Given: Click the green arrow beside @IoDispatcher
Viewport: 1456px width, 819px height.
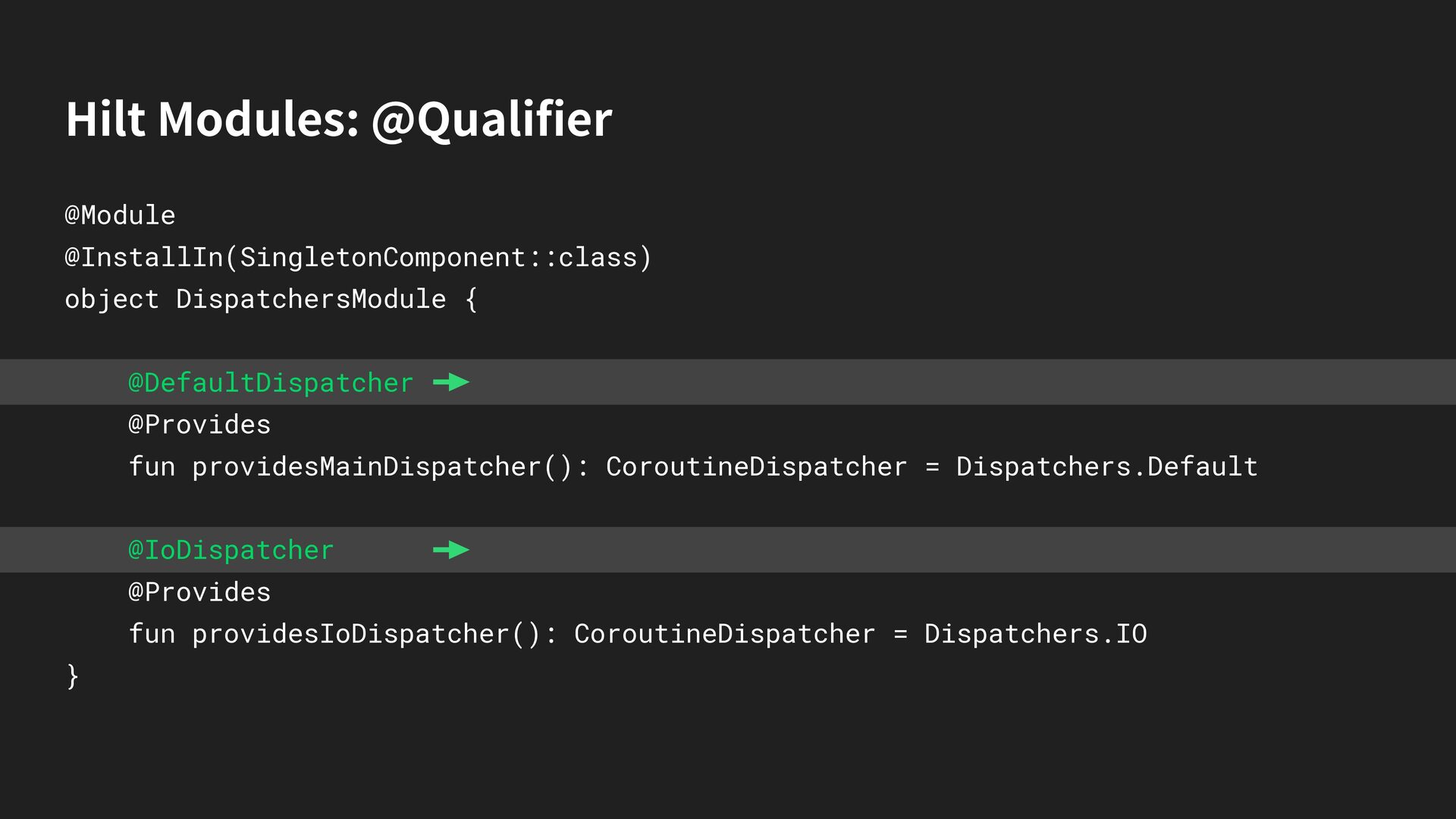Looking at the screenshot, I should [451, 550].
